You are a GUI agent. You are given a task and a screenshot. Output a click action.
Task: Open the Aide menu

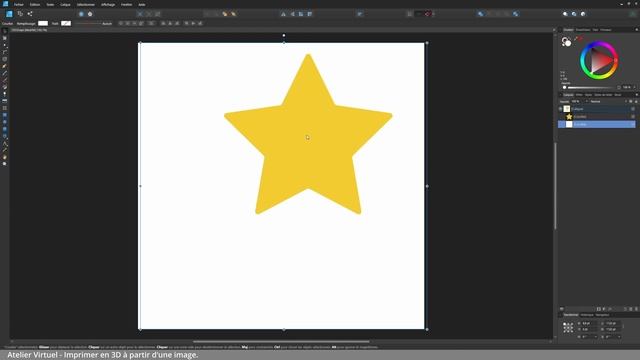click(142, 4)
